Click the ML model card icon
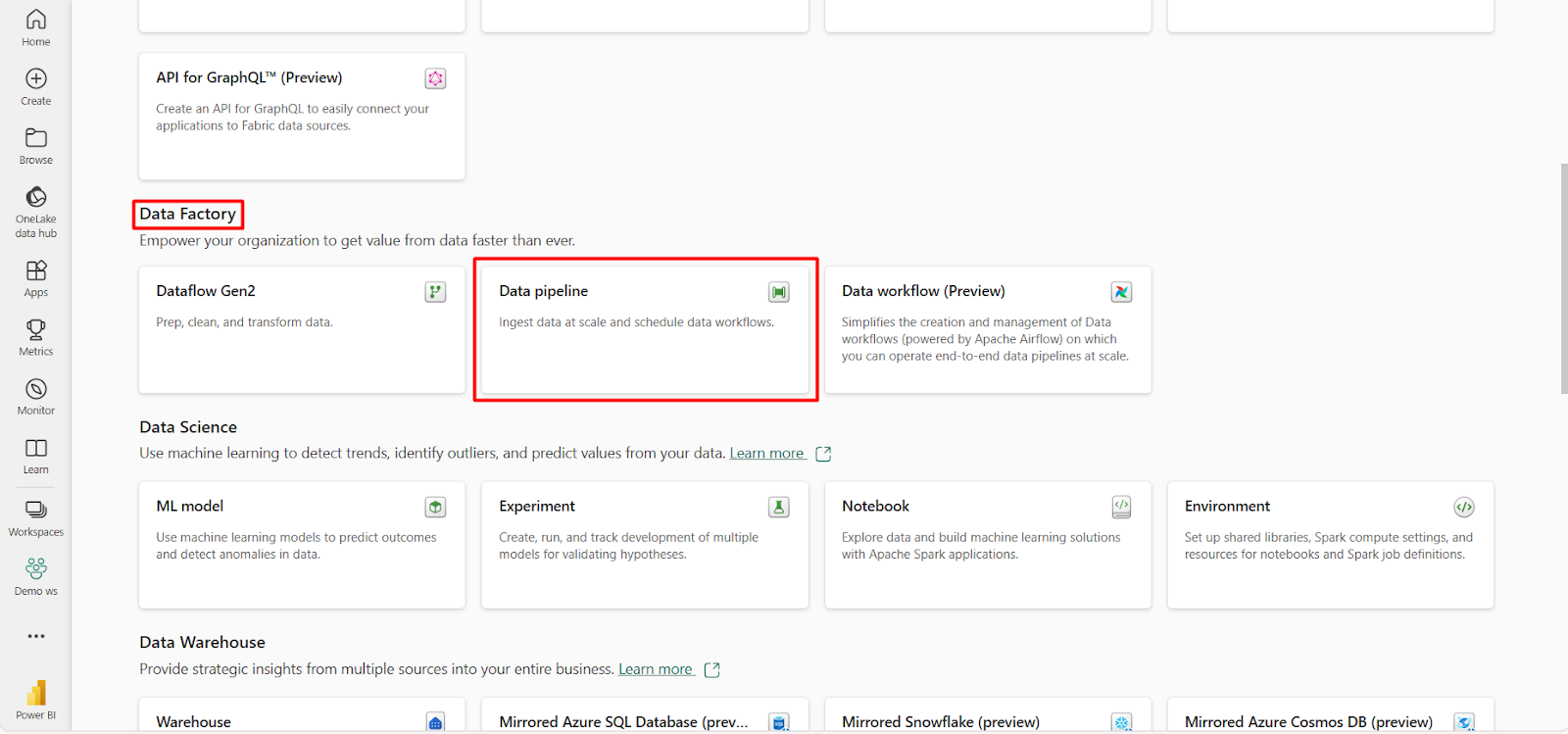Image resolution: width=1568 pixels, height=734 pixels. (435, 507)
